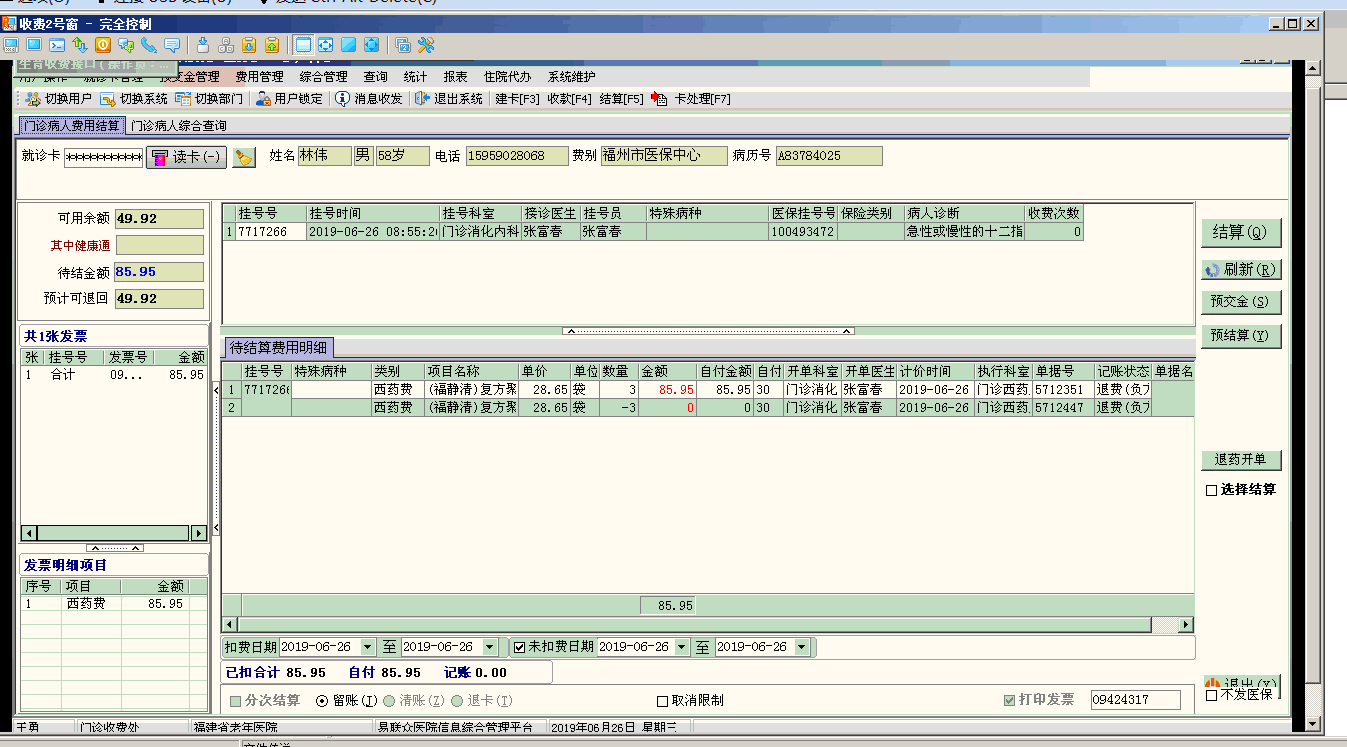This screenshot has height=747, width=1347.
Task: Click the 切换用户 (switch user) toolbar icon
Action: pos(32,99)
